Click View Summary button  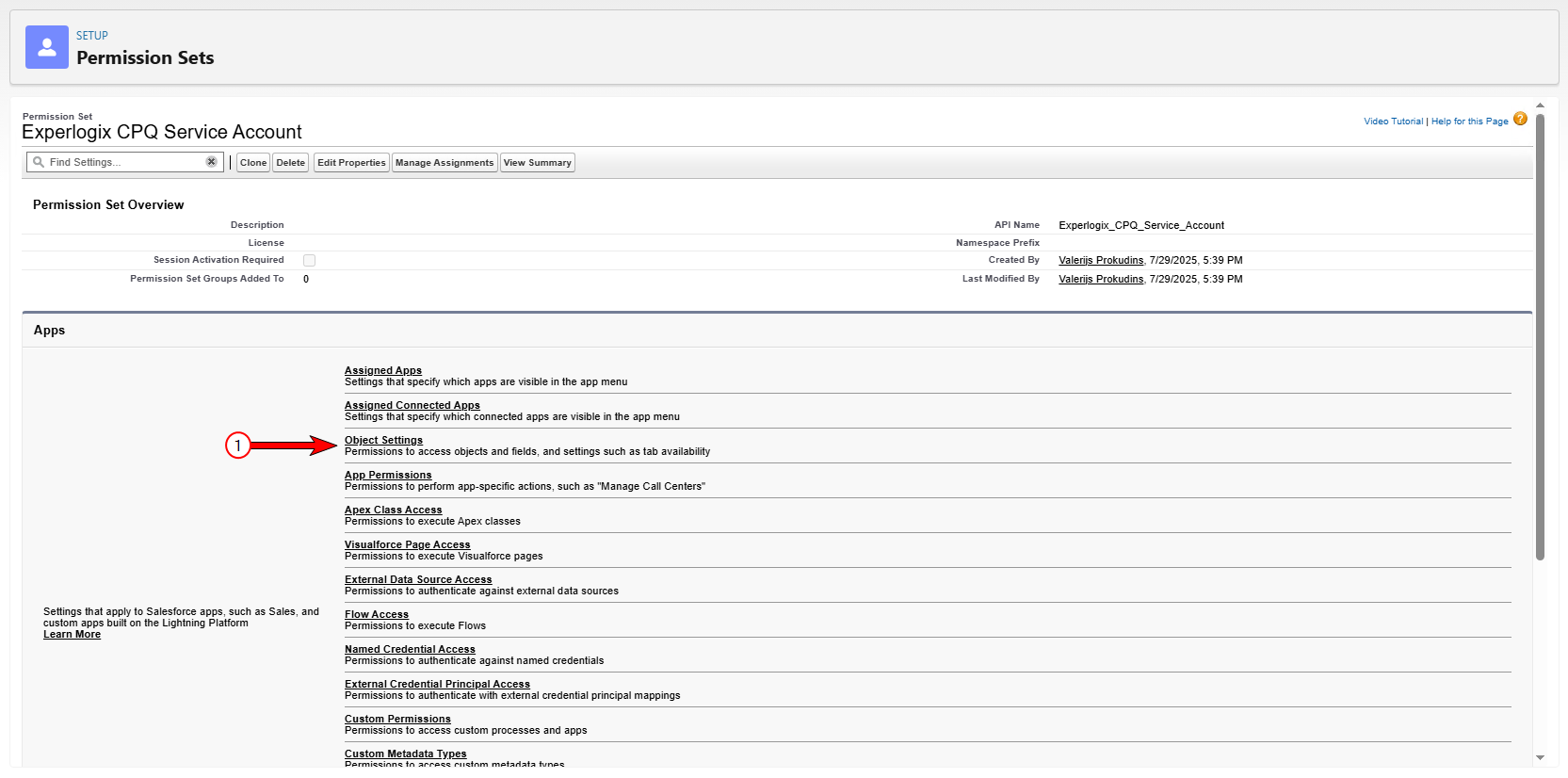(x=538, y=163)
